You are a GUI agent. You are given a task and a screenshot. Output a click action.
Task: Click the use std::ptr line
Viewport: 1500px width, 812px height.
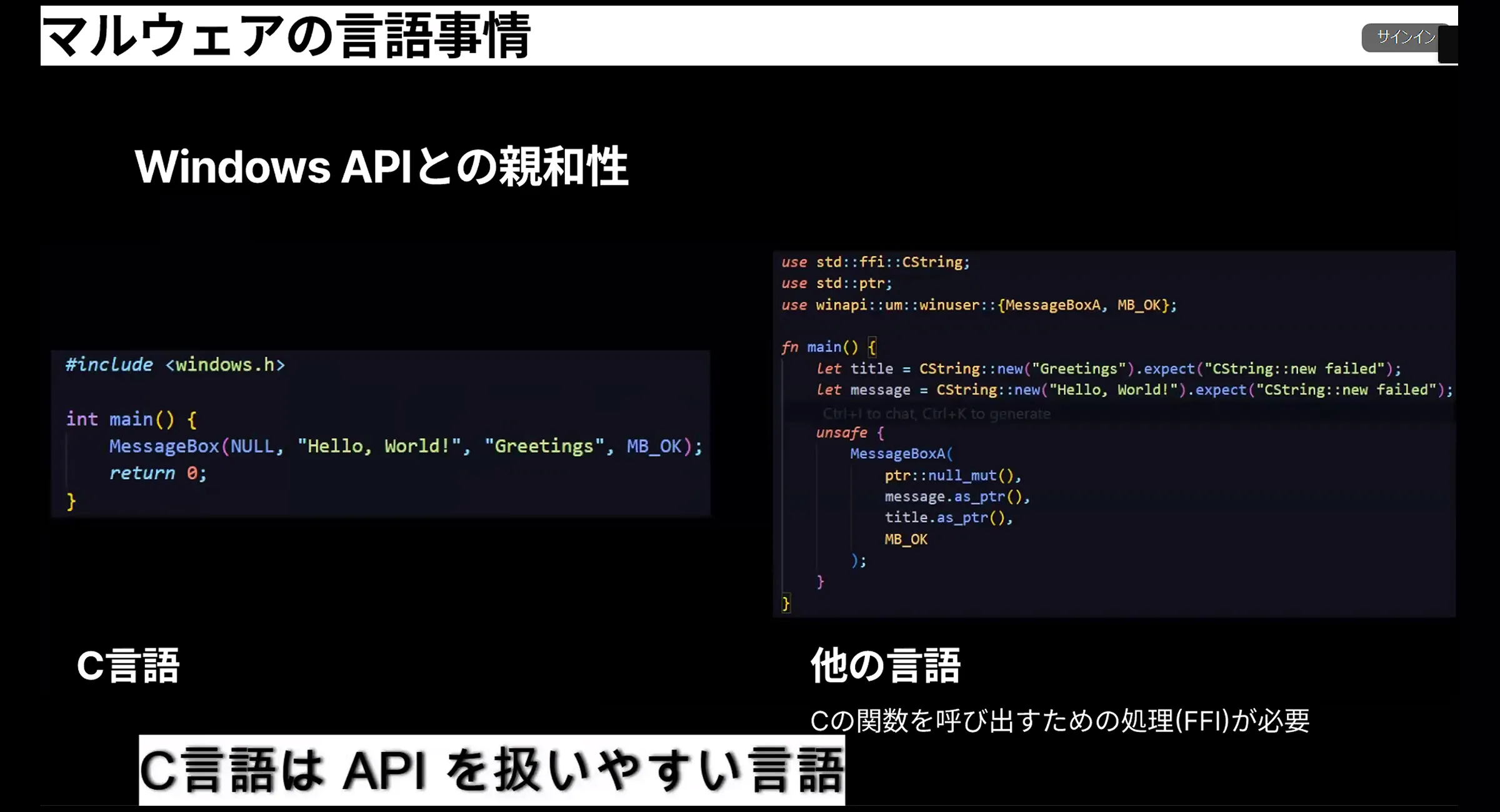(836, 284)
